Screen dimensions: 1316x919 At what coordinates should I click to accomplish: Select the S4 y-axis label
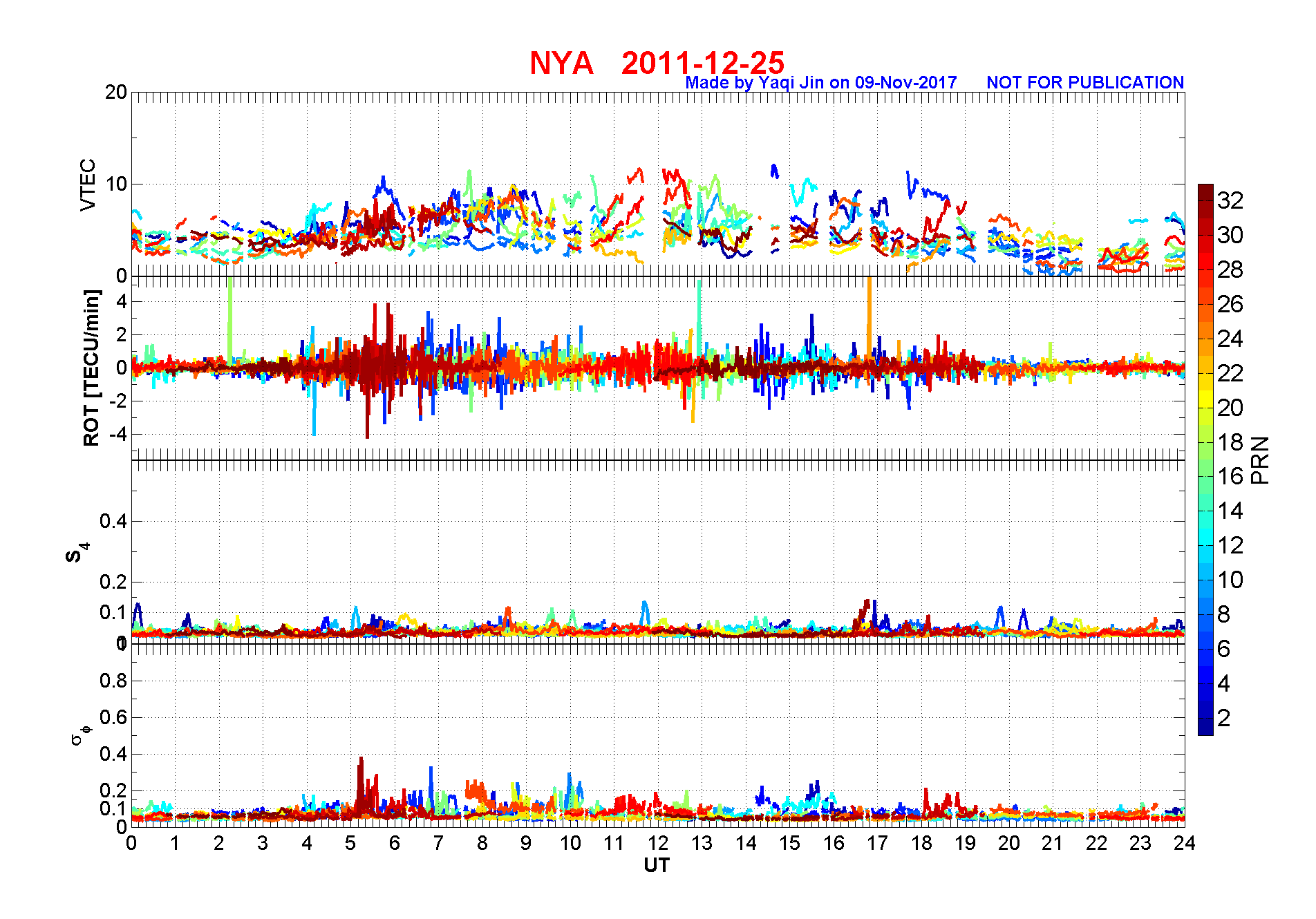click(77, 553)
